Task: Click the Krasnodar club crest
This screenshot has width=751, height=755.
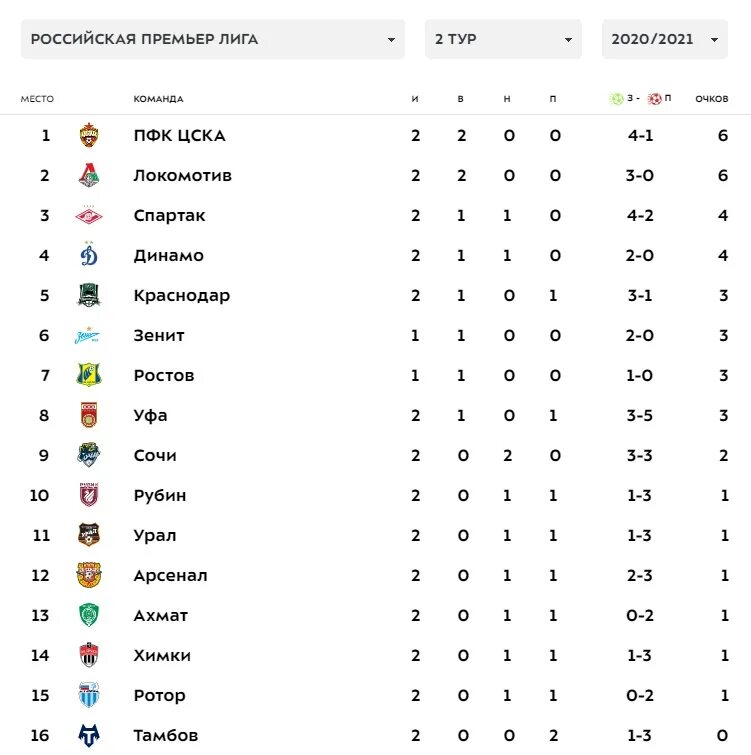Action: coord(89,295)
